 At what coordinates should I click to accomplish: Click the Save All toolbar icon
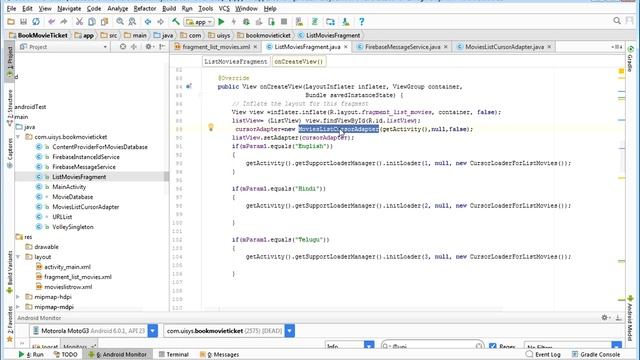point(23,22)
